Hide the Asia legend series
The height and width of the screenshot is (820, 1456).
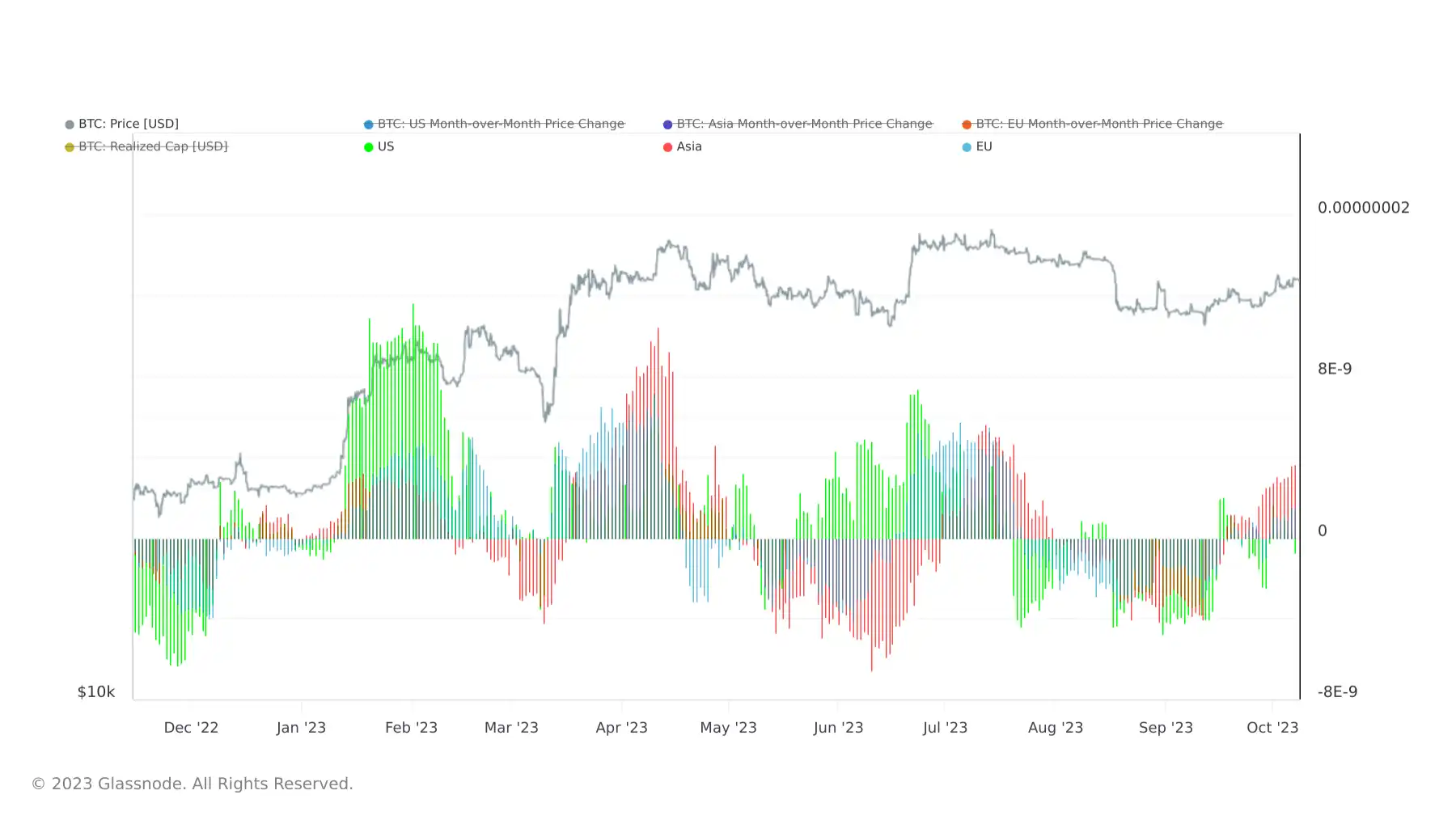[x=689, y=146]
